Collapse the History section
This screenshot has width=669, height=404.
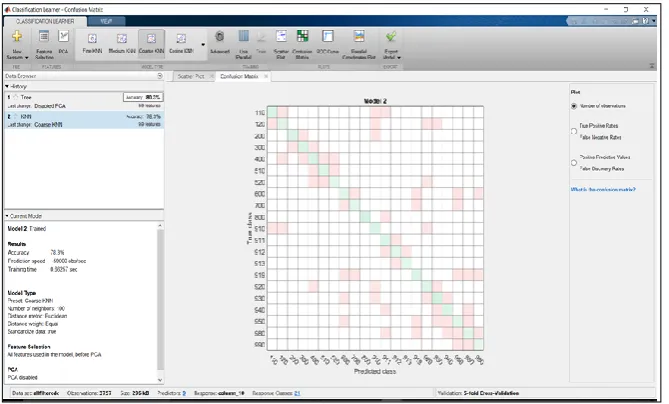click(7, 86)
